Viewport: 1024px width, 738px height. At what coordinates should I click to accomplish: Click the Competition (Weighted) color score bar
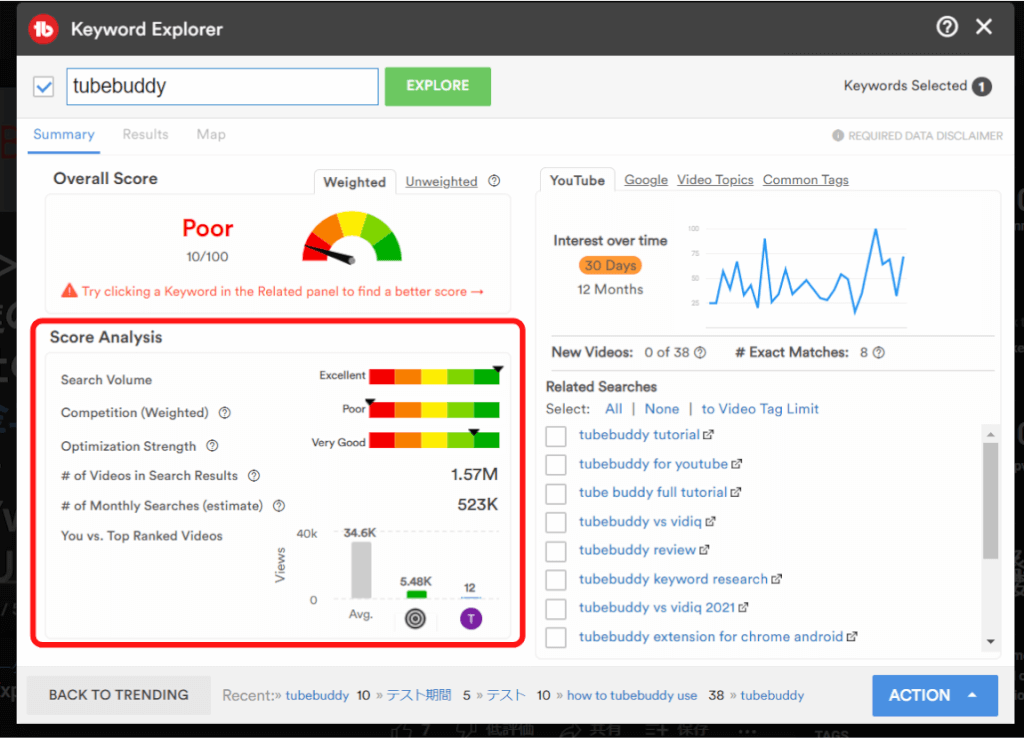[434, 410]
